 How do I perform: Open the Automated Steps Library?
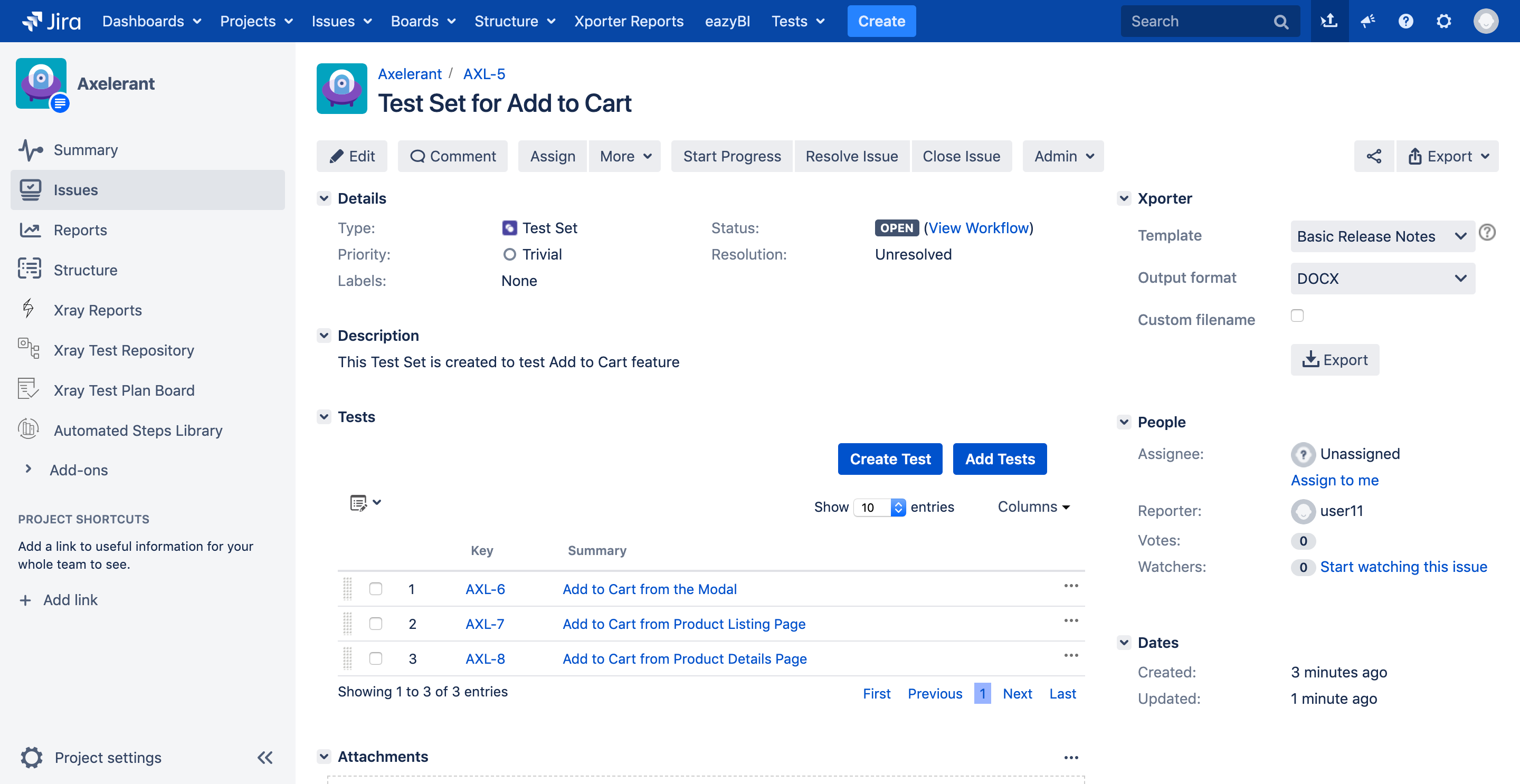138,430
